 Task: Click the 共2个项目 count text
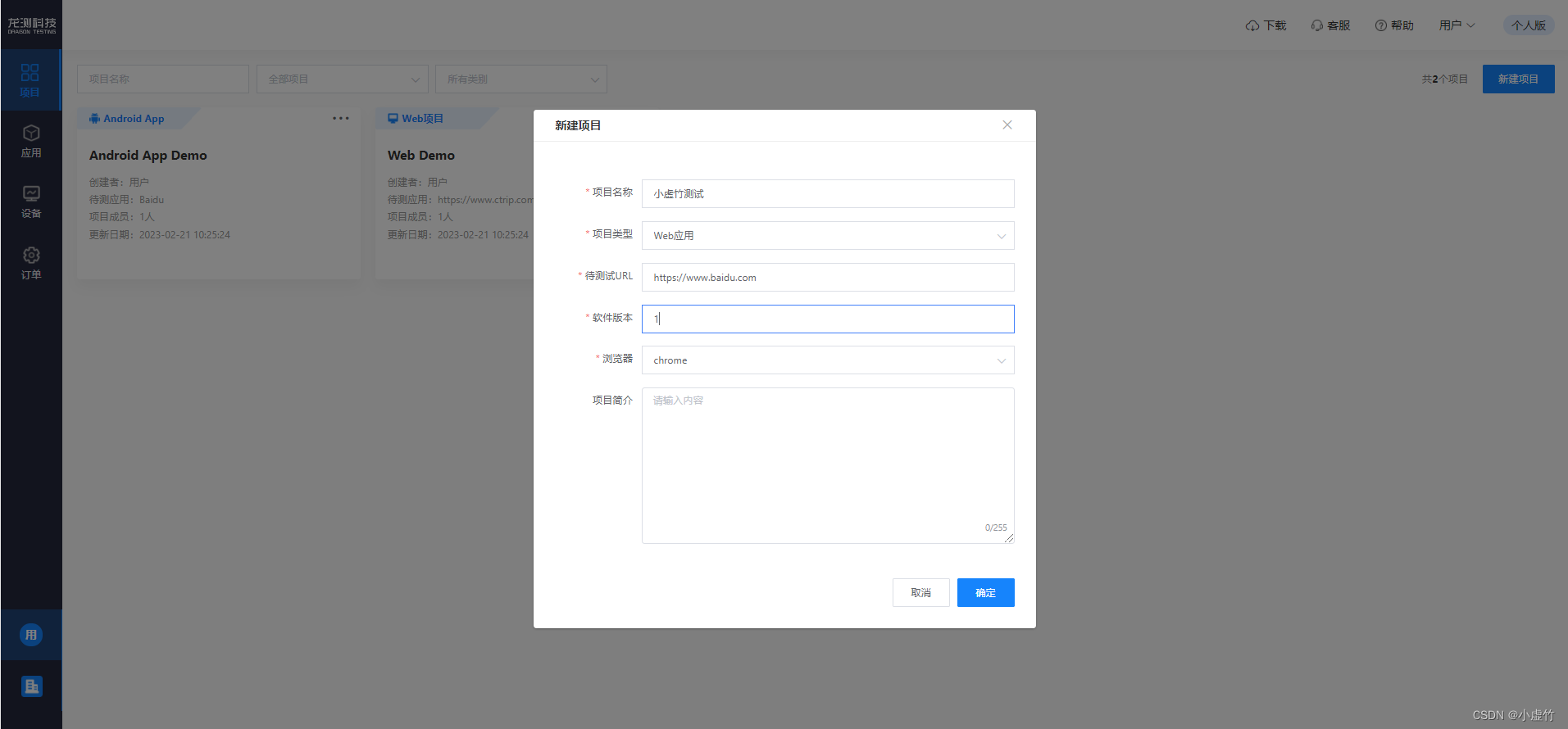1444,79
